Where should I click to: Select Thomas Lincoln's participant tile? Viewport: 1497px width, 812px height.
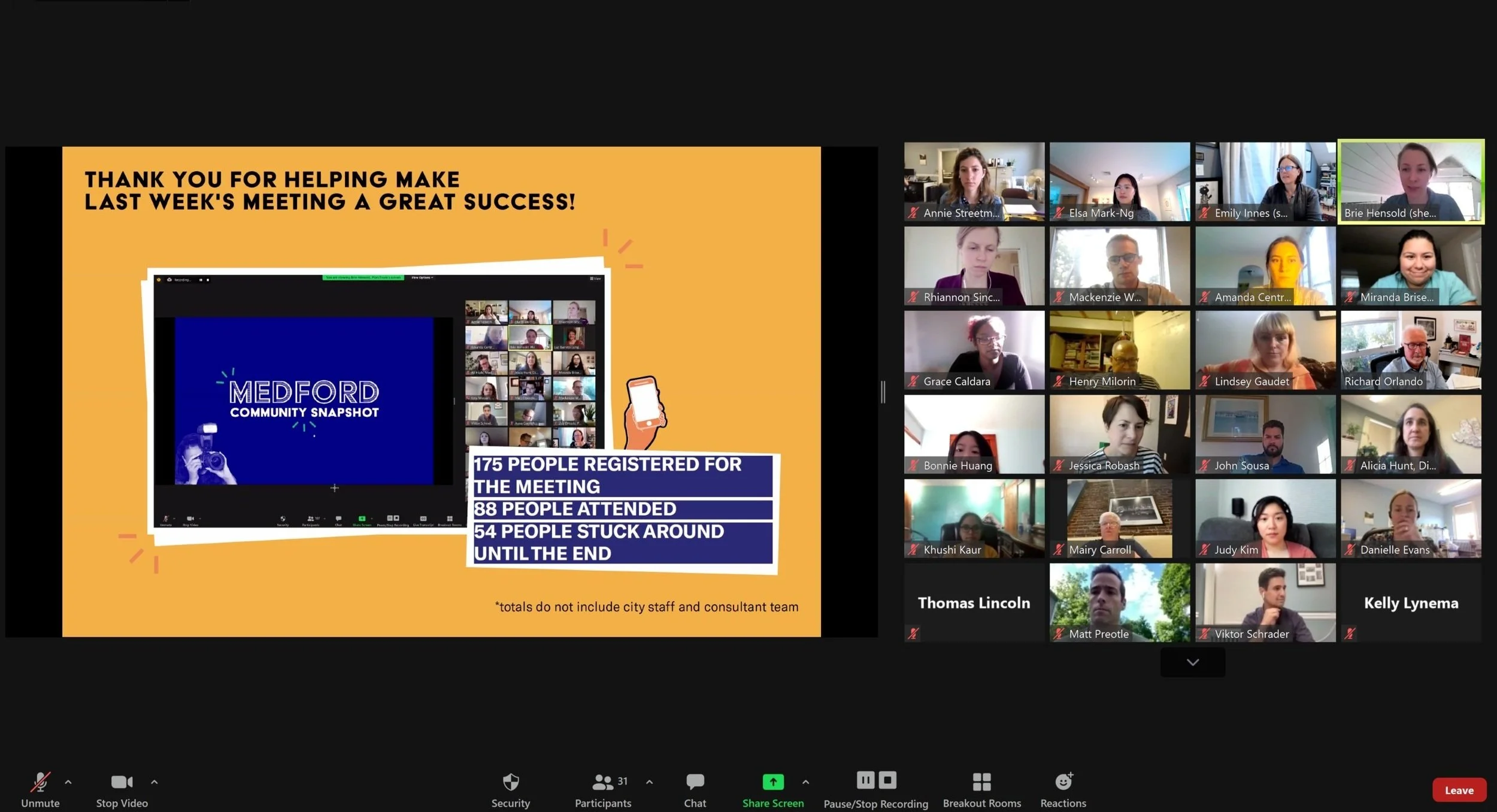coord(974,602)
